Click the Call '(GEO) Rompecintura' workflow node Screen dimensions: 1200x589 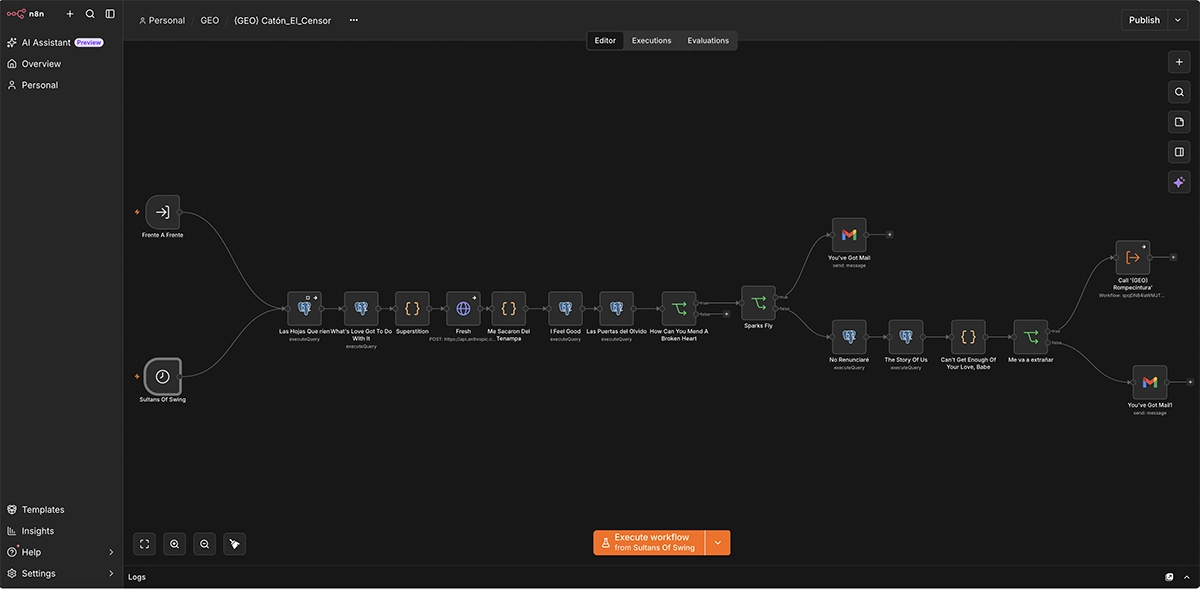pos(1132,257)
